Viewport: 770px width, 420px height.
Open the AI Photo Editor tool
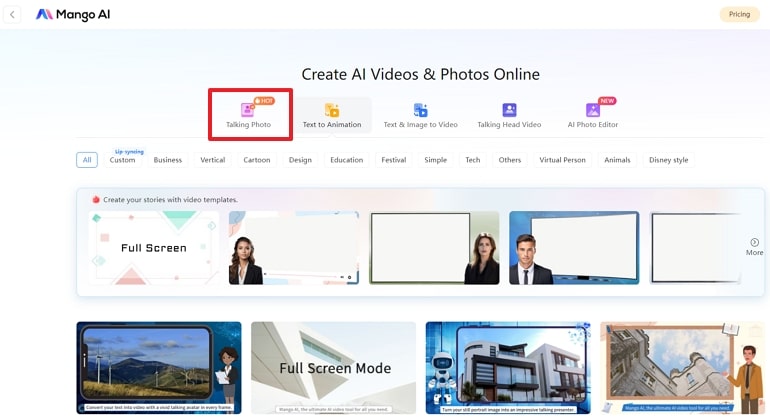[x=593, y=115]
